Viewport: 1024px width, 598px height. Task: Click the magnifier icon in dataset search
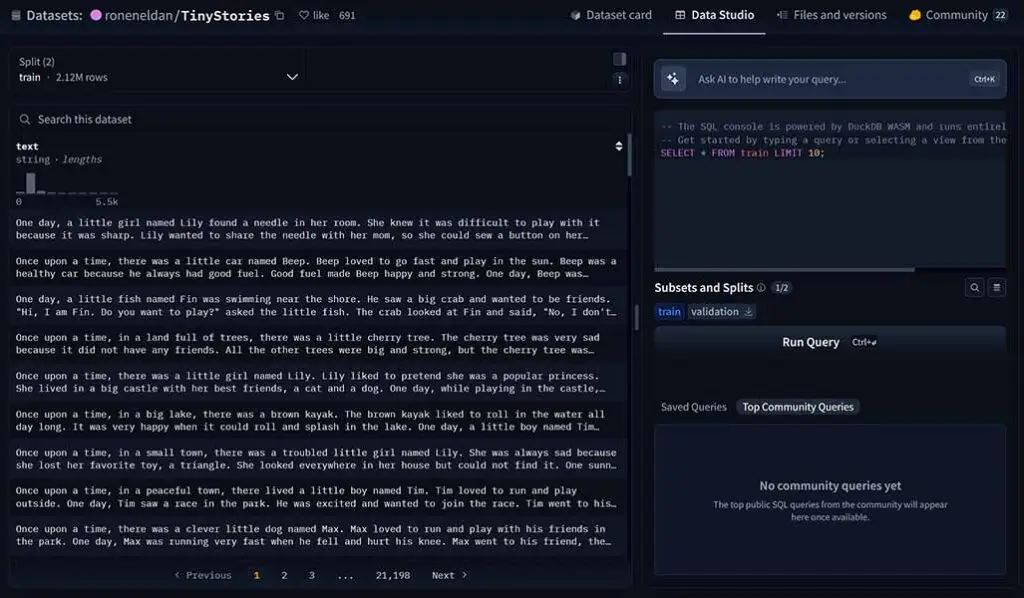(x=25, y=119)
